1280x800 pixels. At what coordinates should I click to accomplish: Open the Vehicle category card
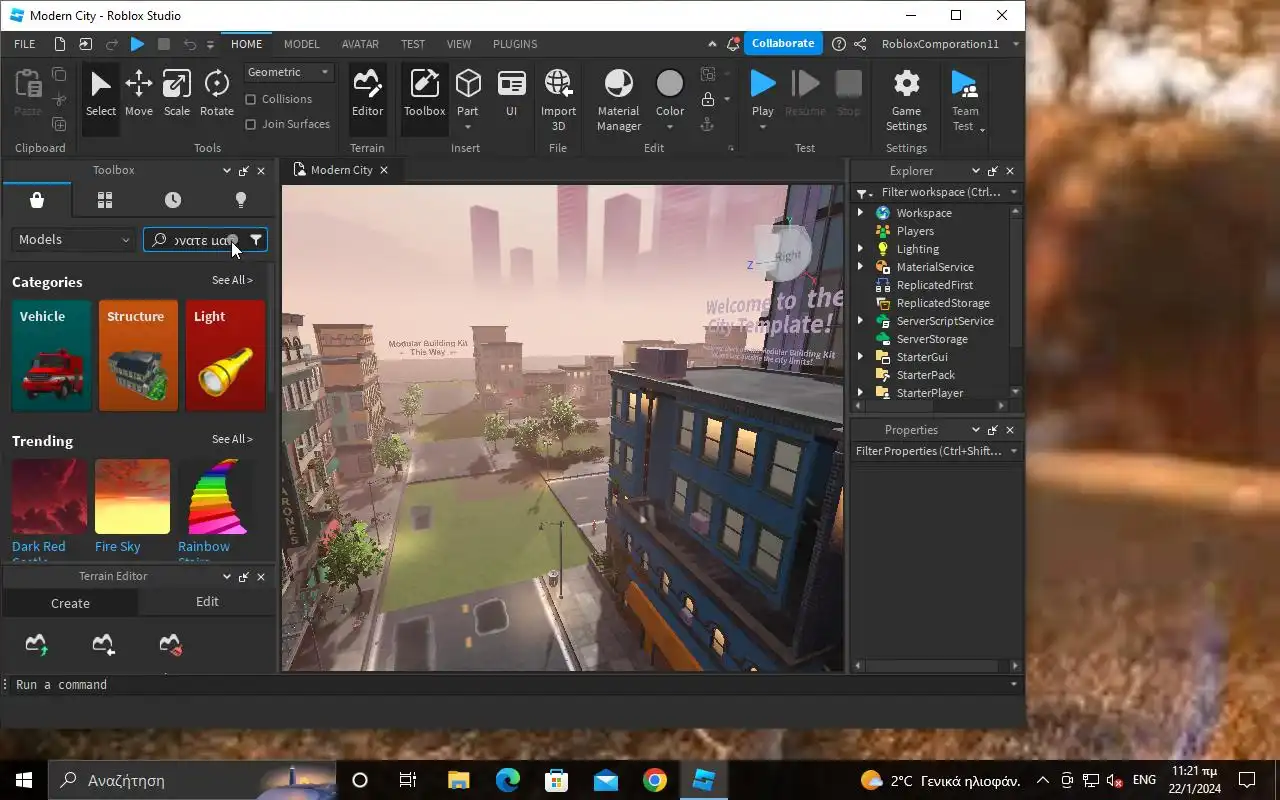[52, 356]
